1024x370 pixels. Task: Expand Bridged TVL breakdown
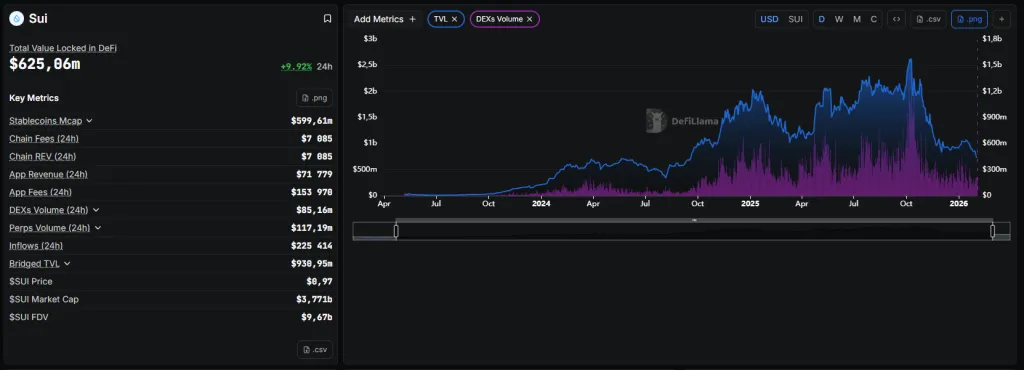[67, 264]
